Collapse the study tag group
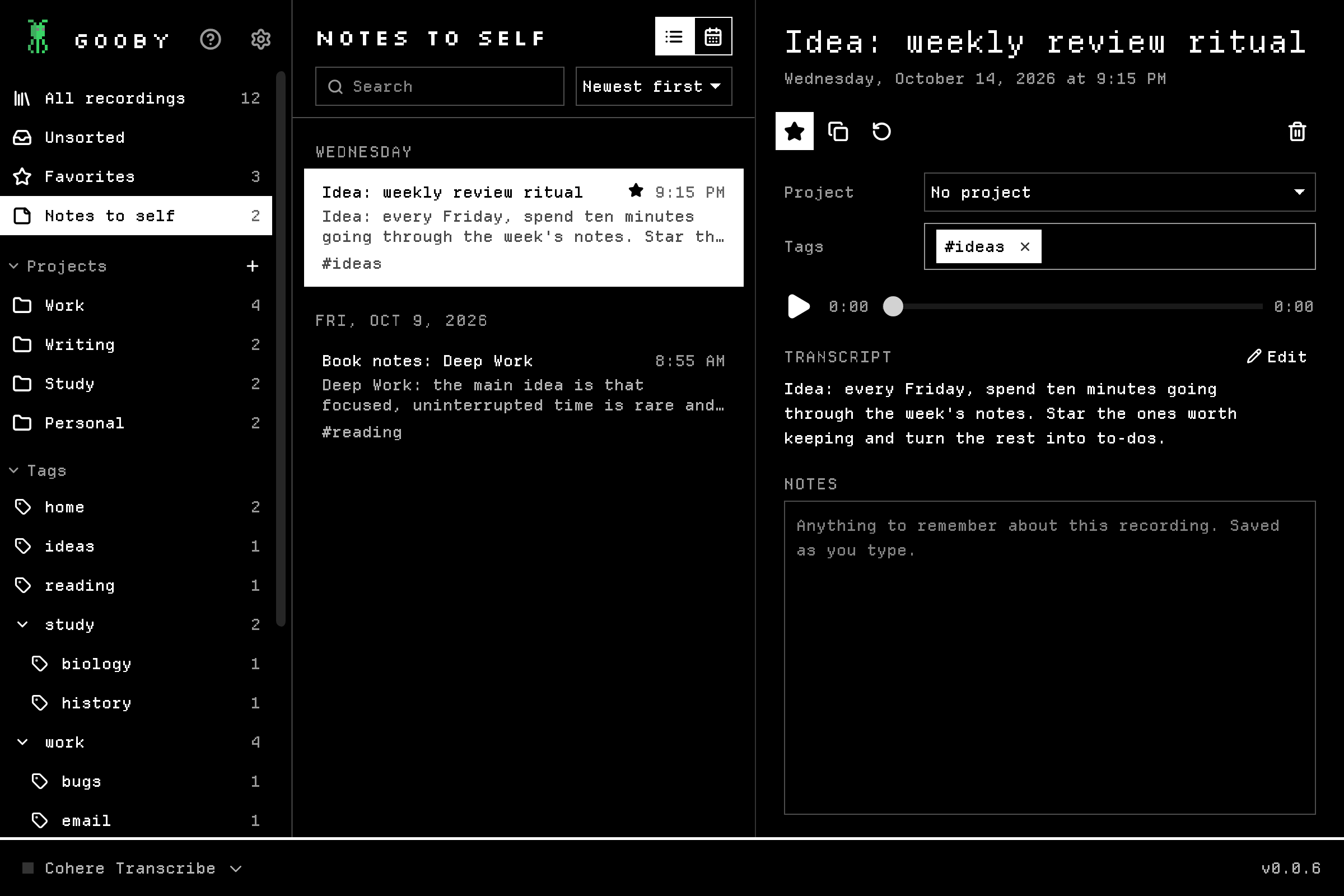The width and height of the screenshot is (1344, 896). [22, 624]
